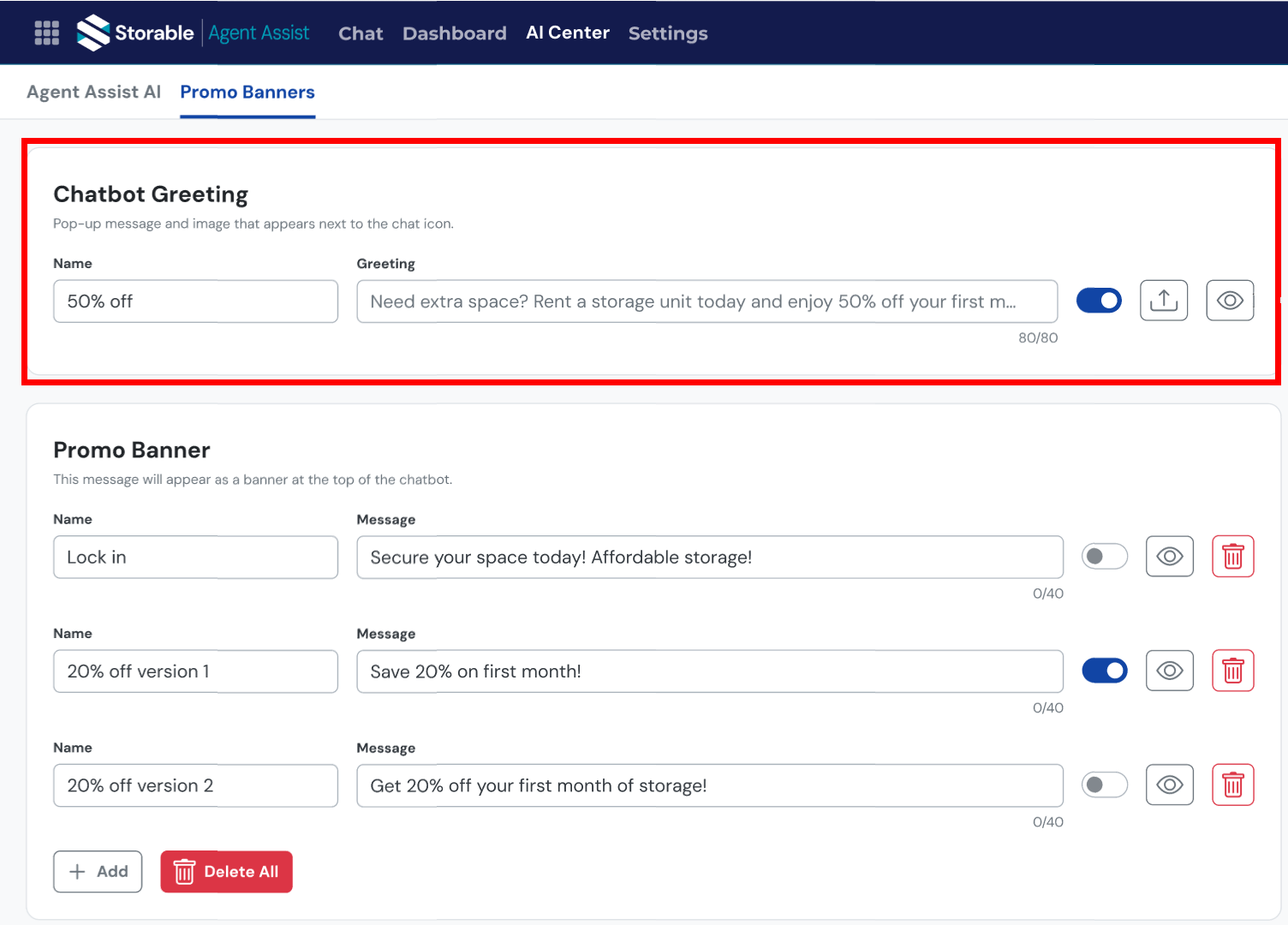
Task: Switch to the Agent Assist AI tab
Action: (93, 92)
